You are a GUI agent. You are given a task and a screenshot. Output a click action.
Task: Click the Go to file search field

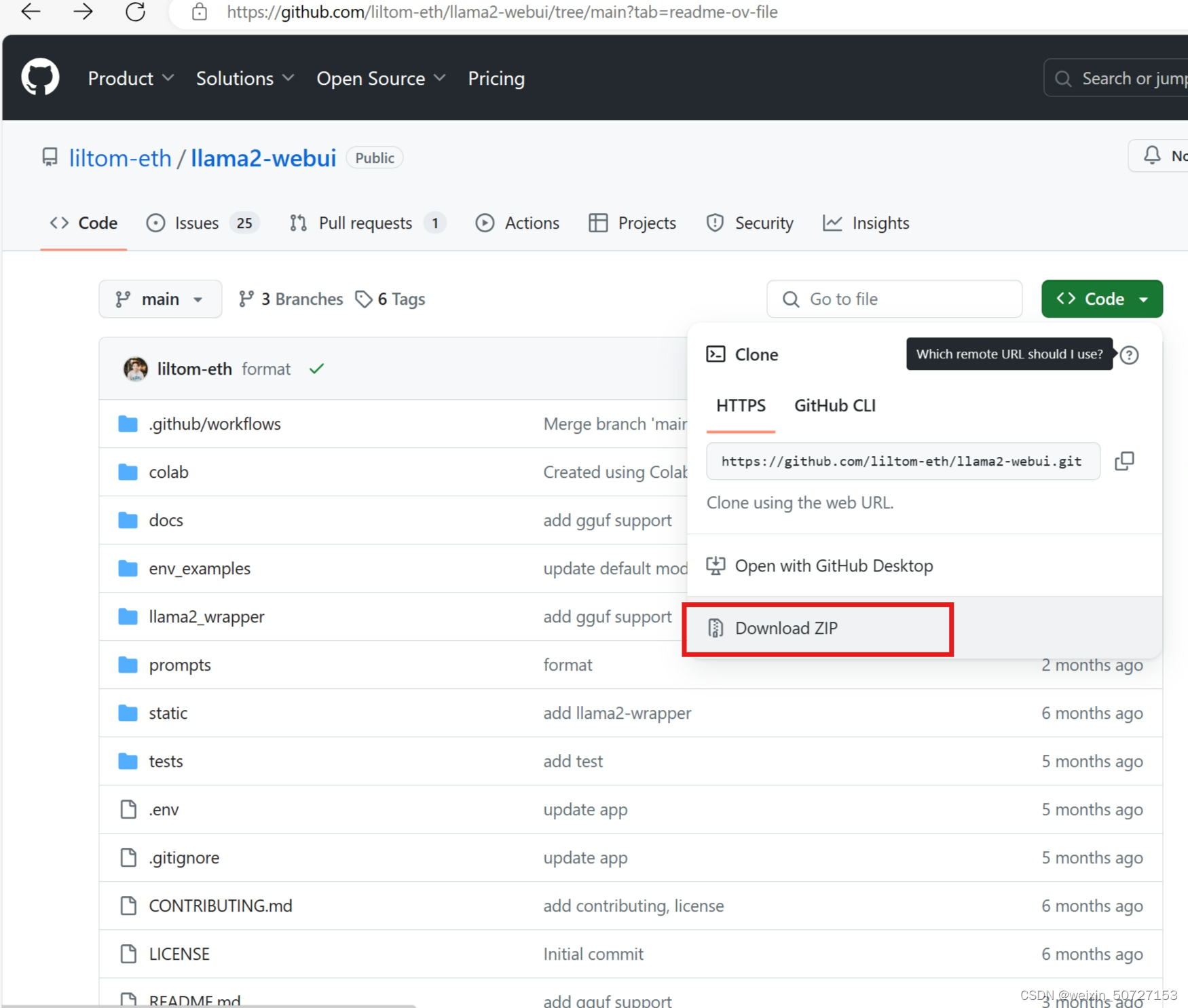[x=894, y=299]
